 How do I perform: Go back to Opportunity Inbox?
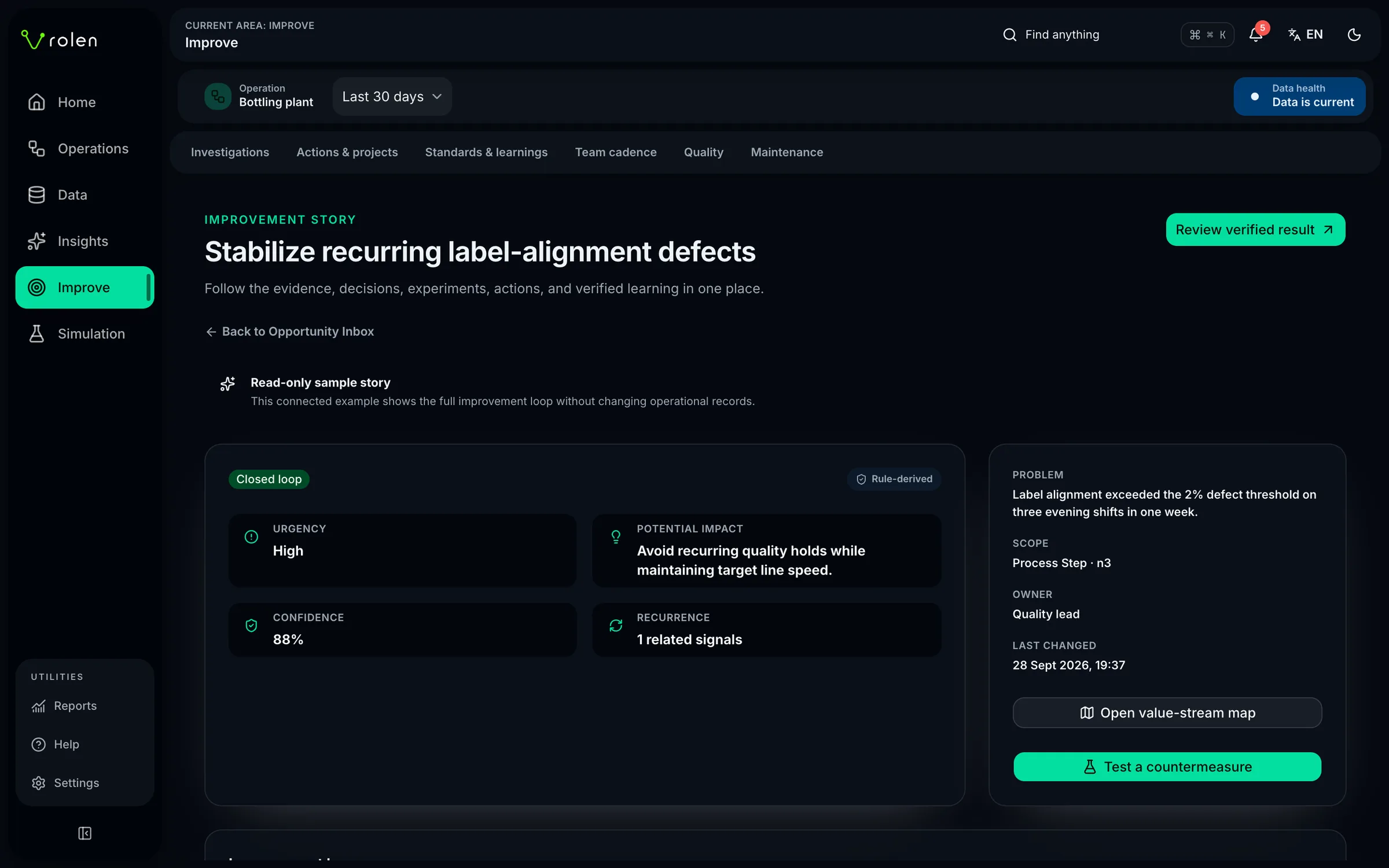[290, 332]
